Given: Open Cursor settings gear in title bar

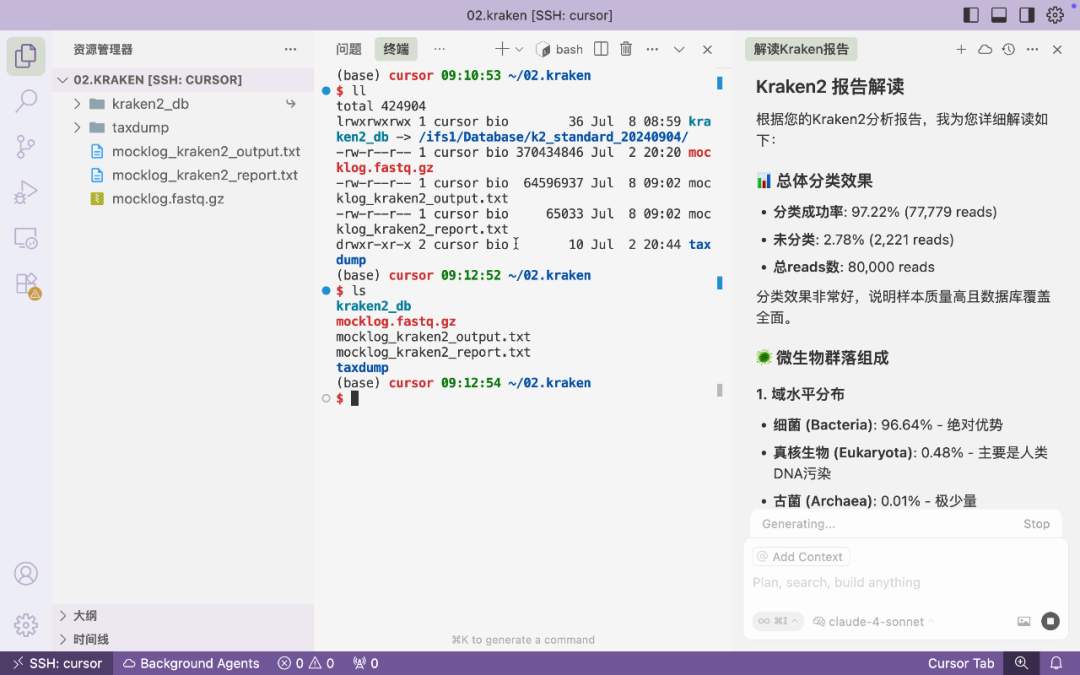Looking at the screenshot, I should coord(1055,15).
